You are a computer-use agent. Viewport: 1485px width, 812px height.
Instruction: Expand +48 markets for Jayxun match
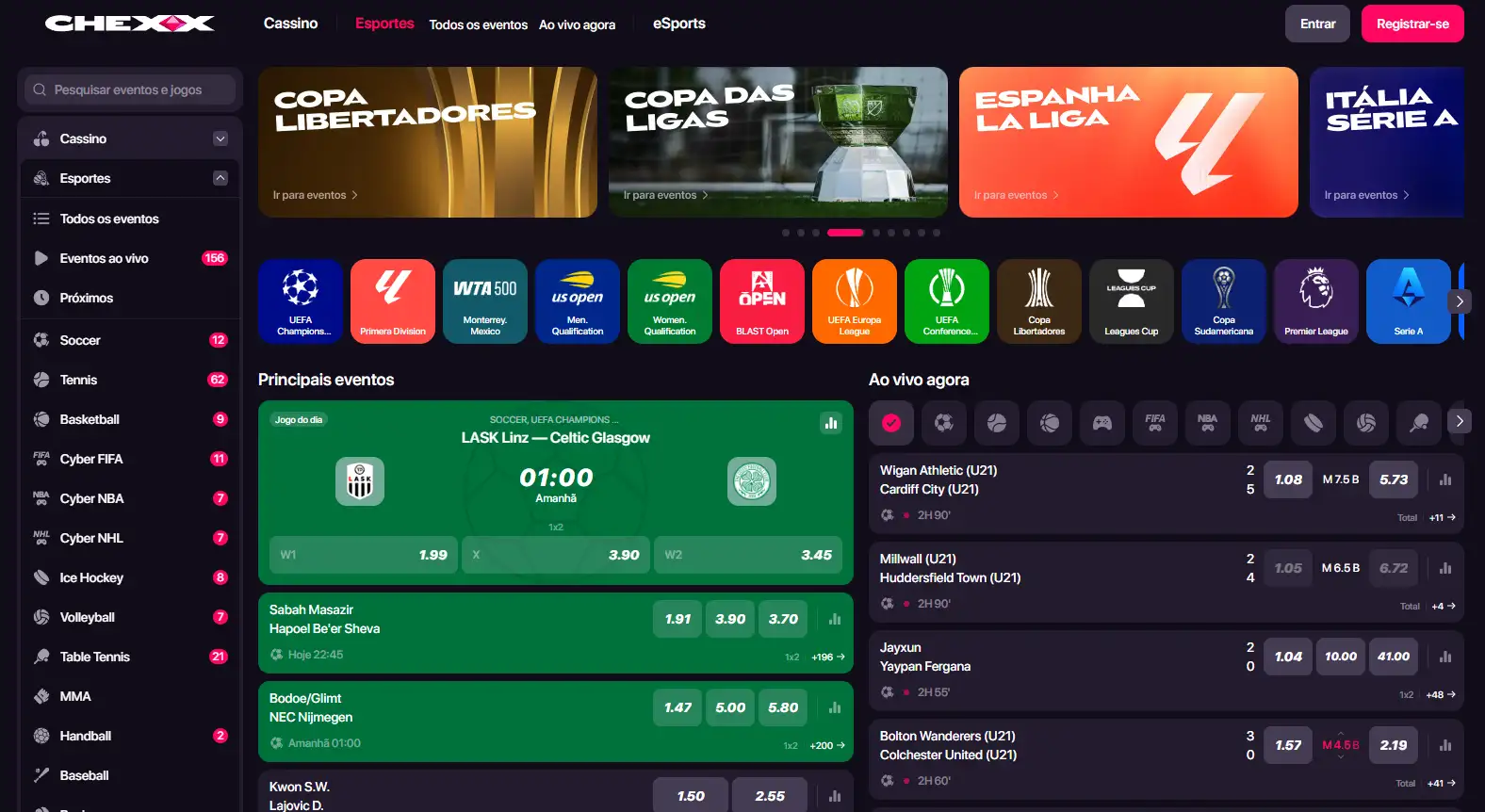[x=1441, y=694]
